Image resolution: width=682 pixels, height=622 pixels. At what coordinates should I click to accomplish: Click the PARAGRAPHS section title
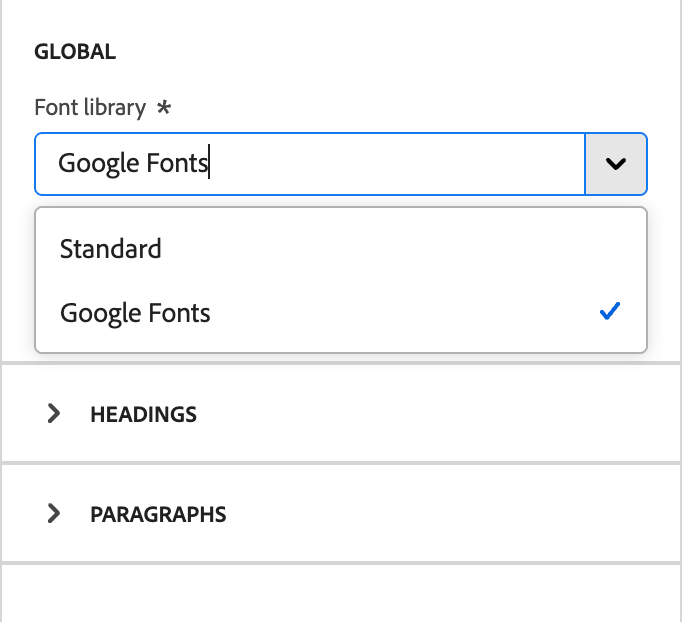pyautogui.click(x=158, y=515)
